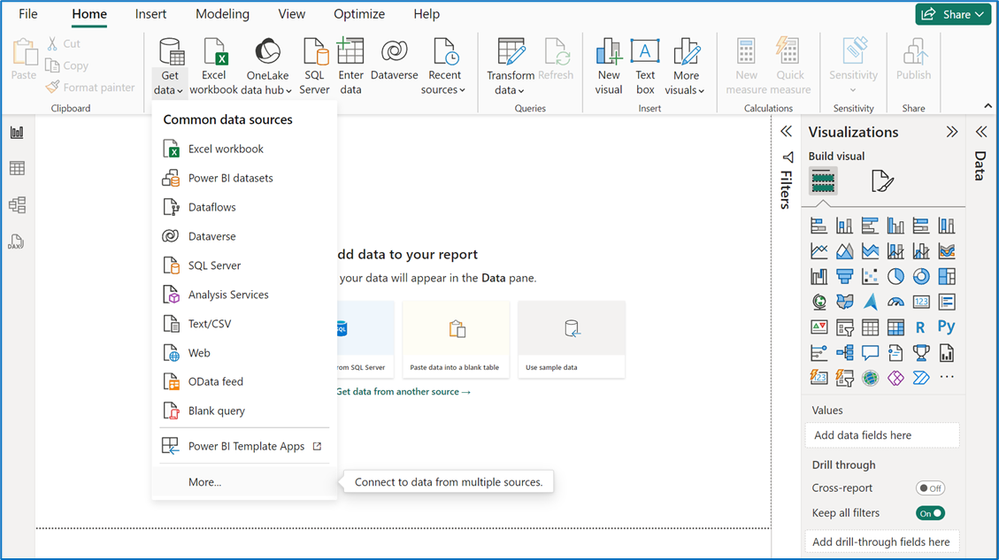Screen dimensions: 999x560
Task: Open DAX query view in left sidebar
Action: click(x=16, y=242)
